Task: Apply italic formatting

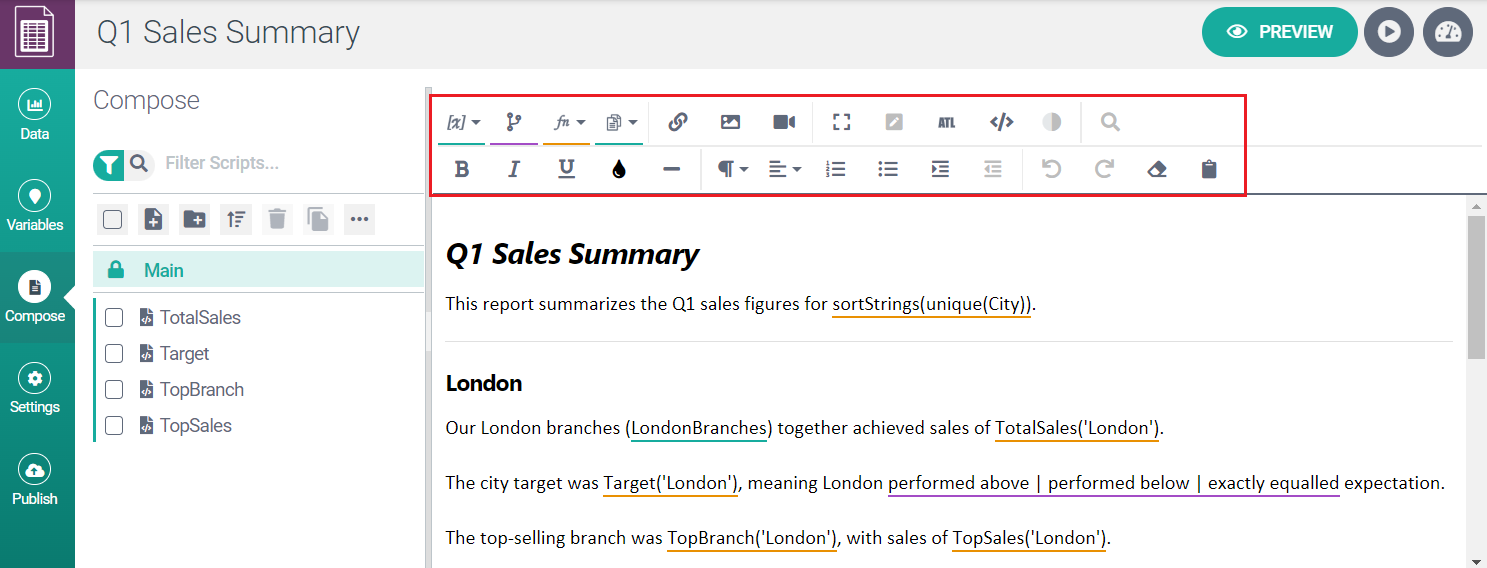Action: 514,170
